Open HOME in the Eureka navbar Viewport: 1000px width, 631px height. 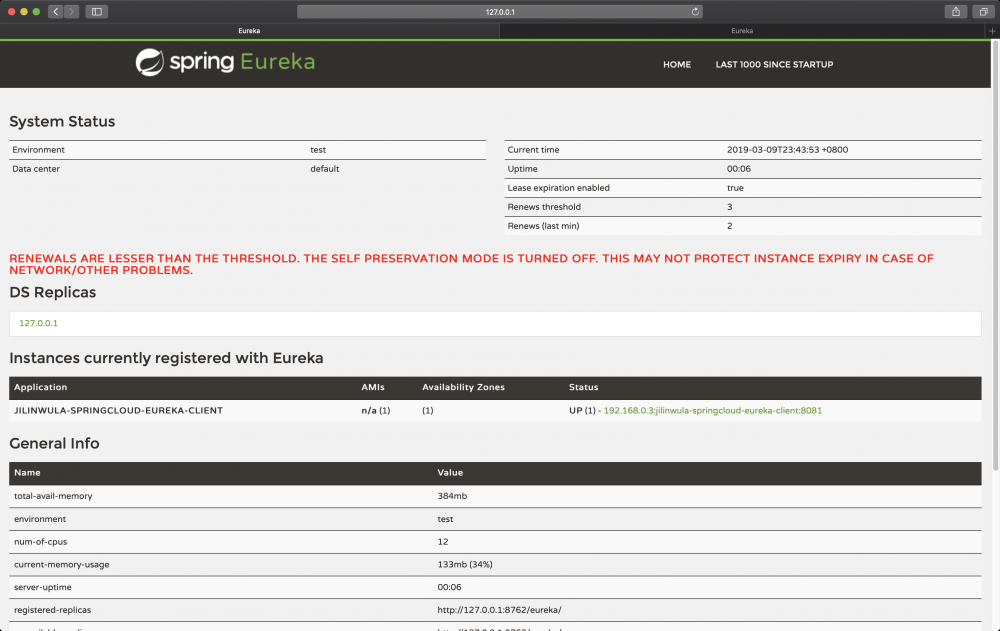pos(677,64)
